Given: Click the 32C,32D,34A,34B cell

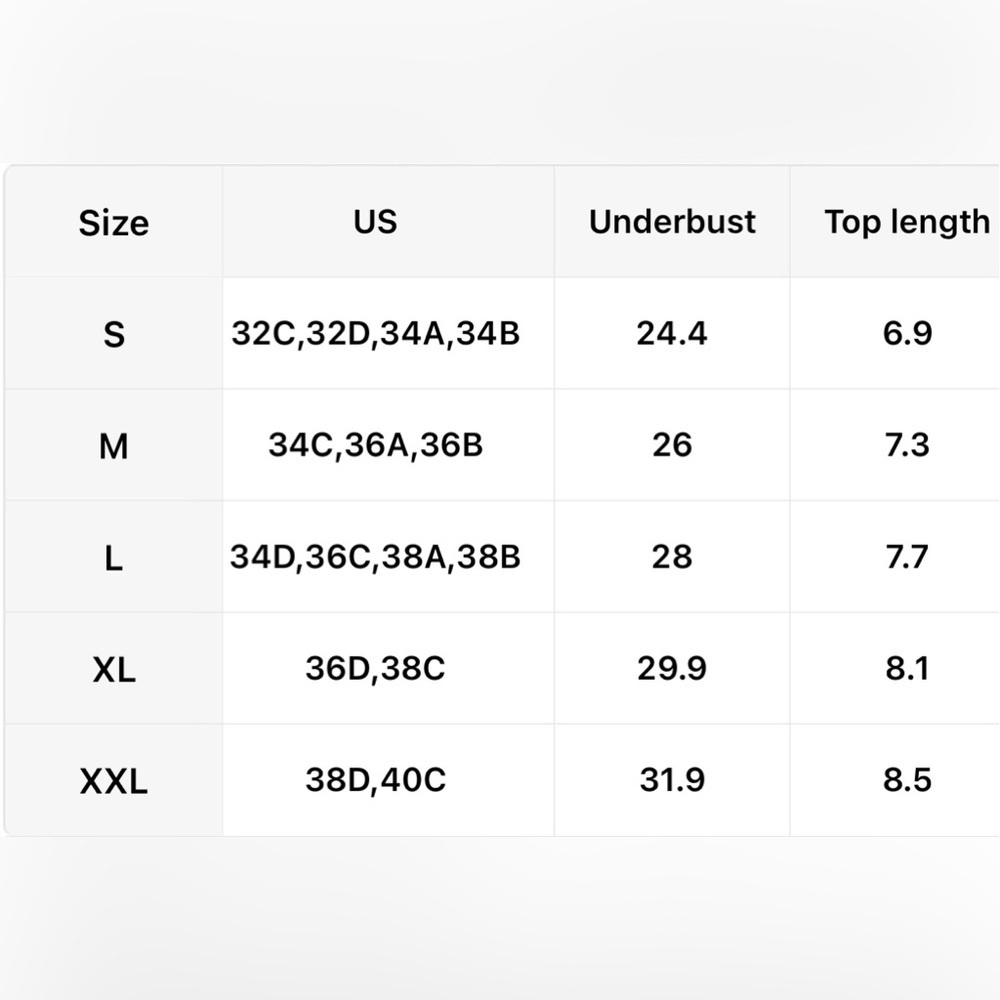Looking at the screenshot, I should point(376,333).
